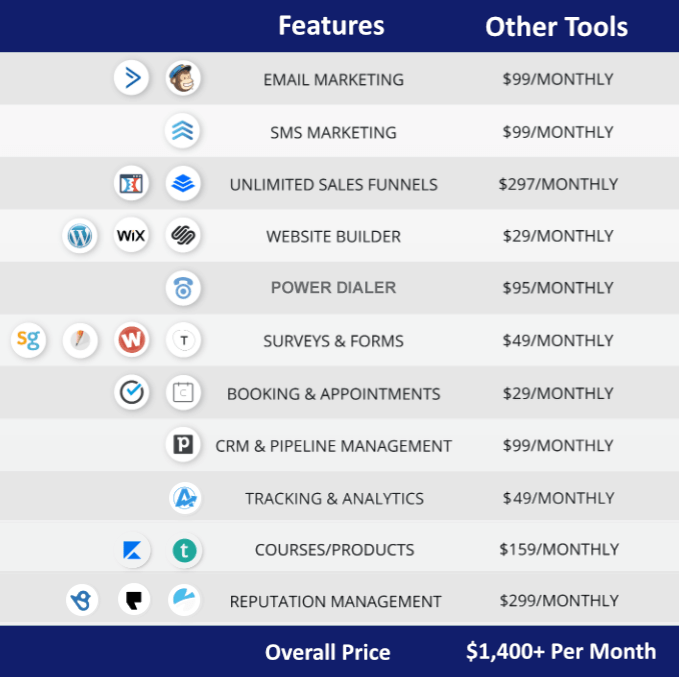Click the Features column header
Image resolution: width=679 pixels, height=677 pixels.
point(331,26)
